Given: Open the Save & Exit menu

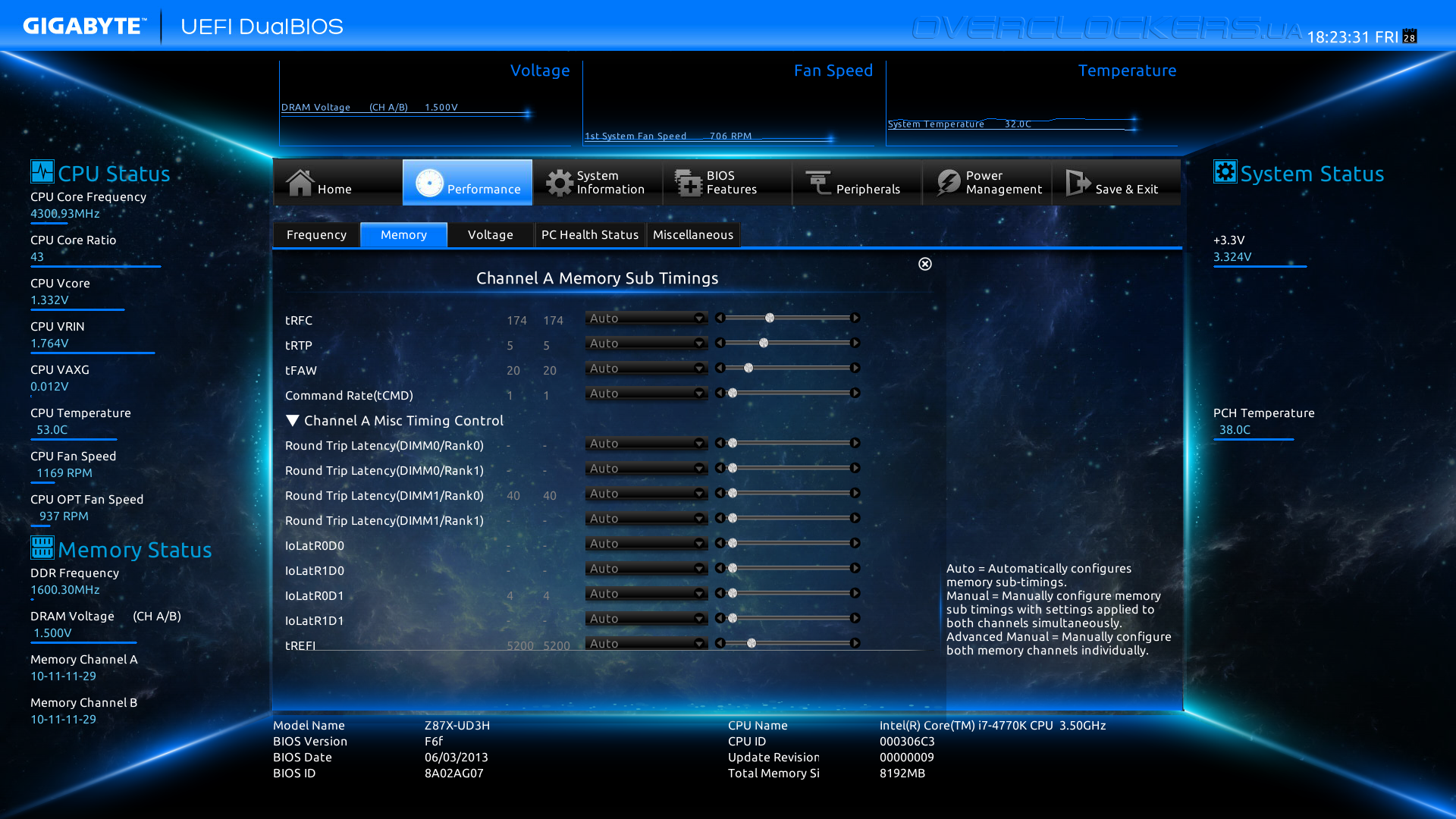Looking at the screenshot, I should pyautogui.click(x=1117, y=183).
